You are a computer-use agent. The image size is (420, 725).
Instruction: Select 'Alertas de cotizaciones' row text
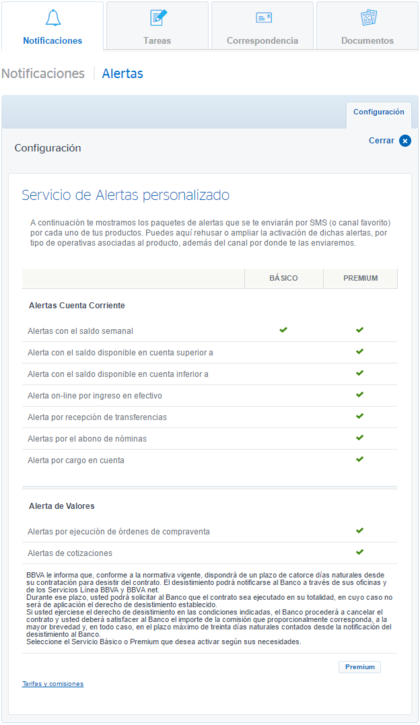click(70, 553)
